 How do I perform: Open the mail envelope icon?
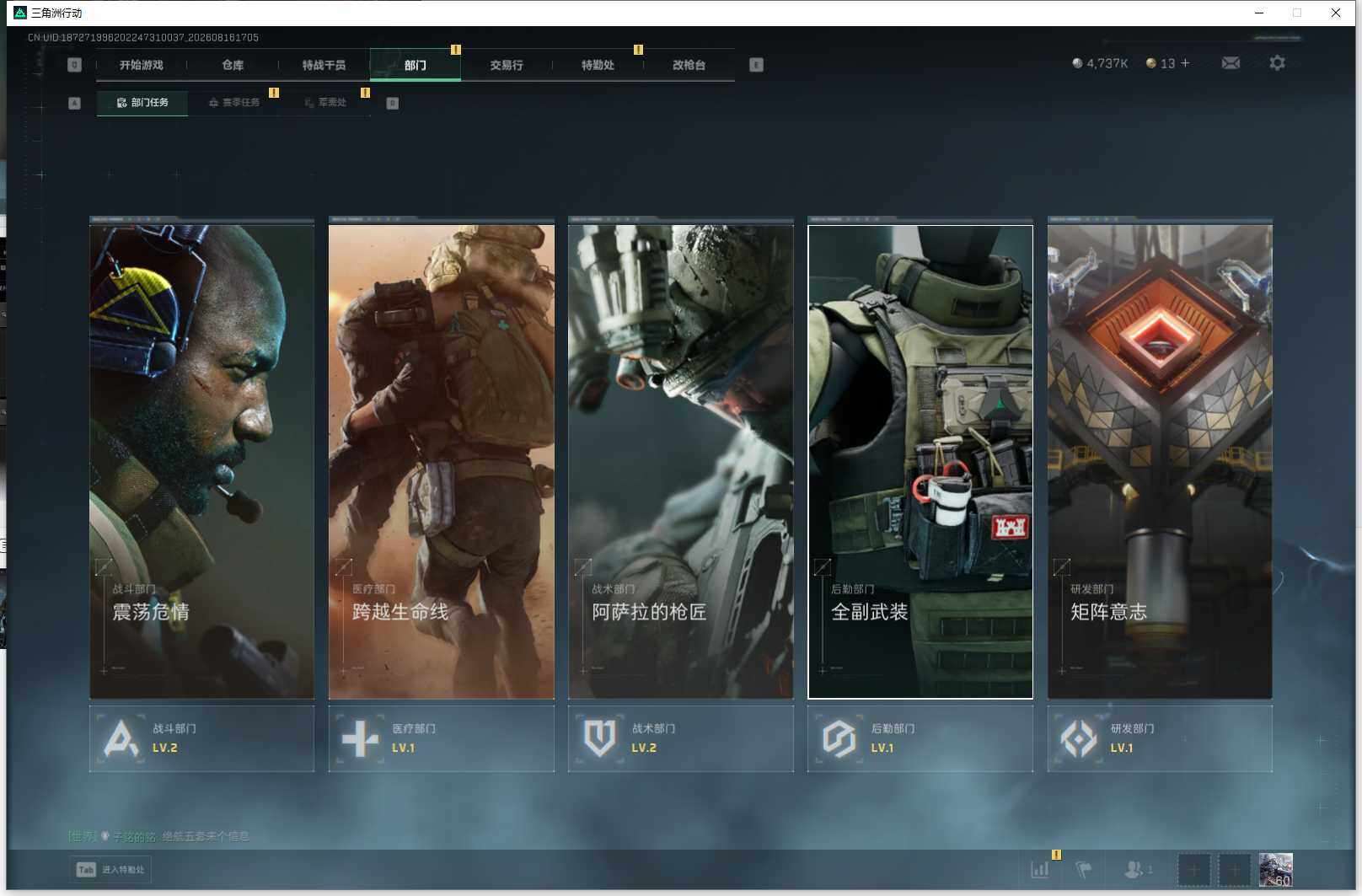click(1231, 63)
